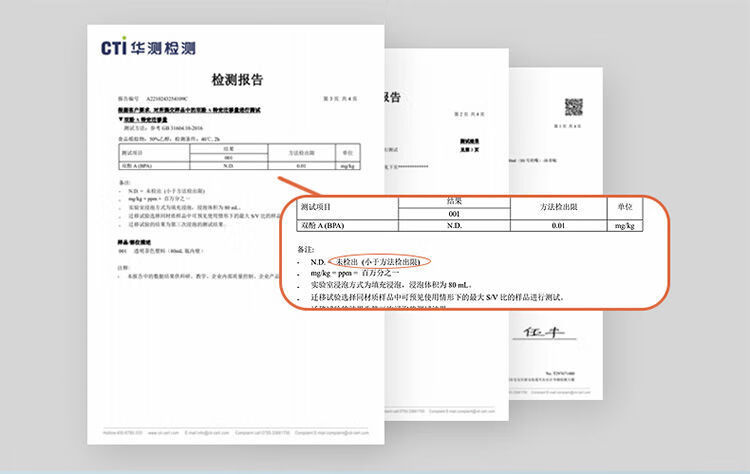
Task: Click the N.D. result in the enlarged table
Action: 454,225
